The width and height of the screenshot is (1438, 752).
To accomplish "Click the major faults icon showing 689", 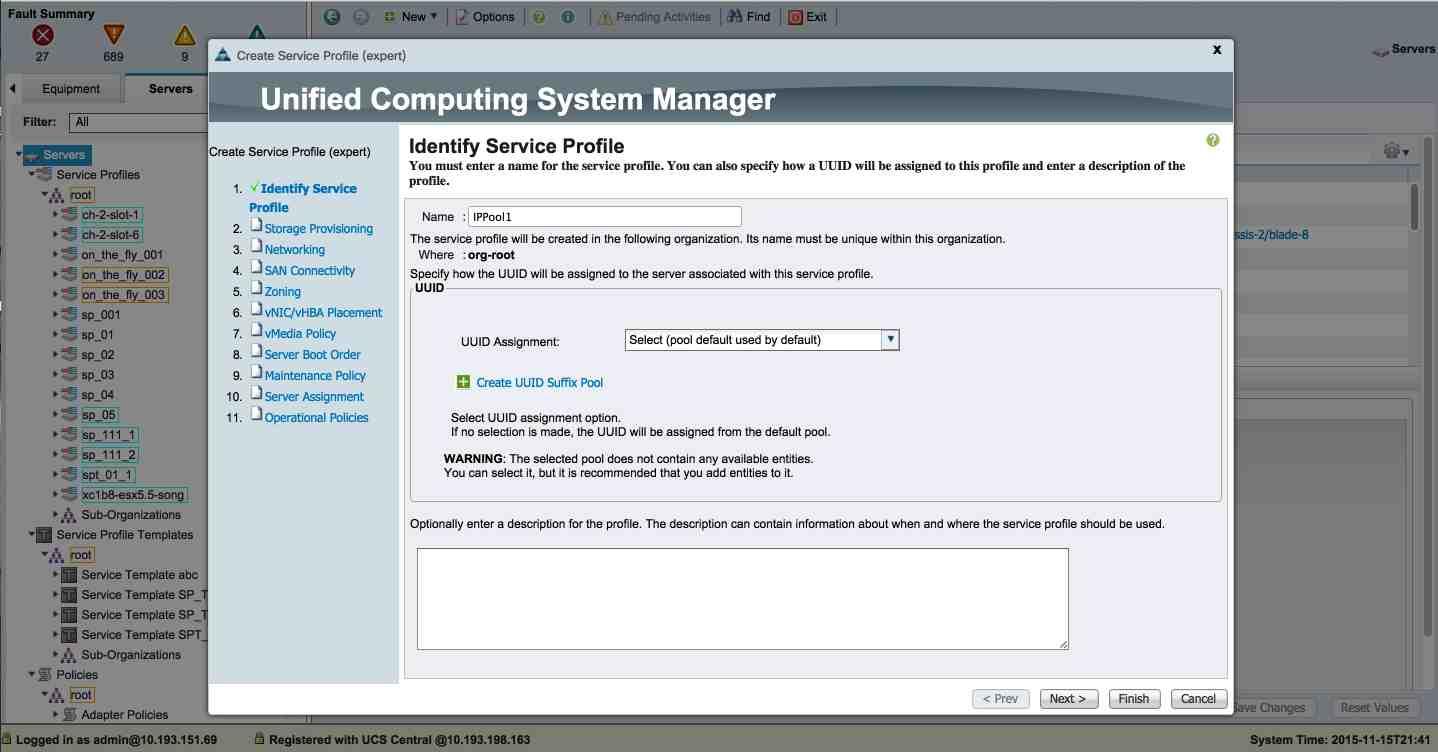I will pyautogui.click(x=113, y=36).
